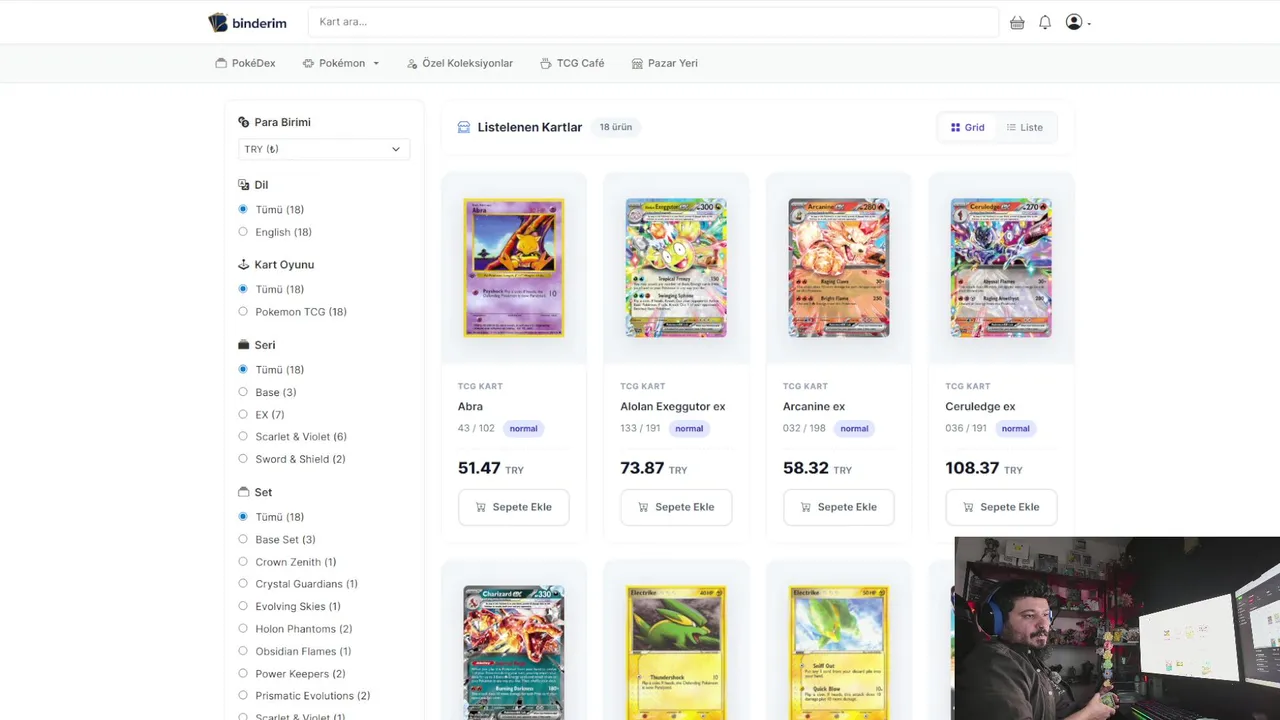Screen dimensions: 1280x720
Task: Expand the Pokémon menu dropdown caret
Action: click(376, 63)
